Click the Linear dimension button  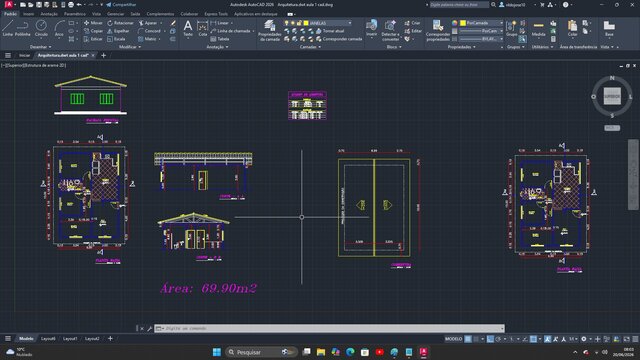[x=220, y=23]
